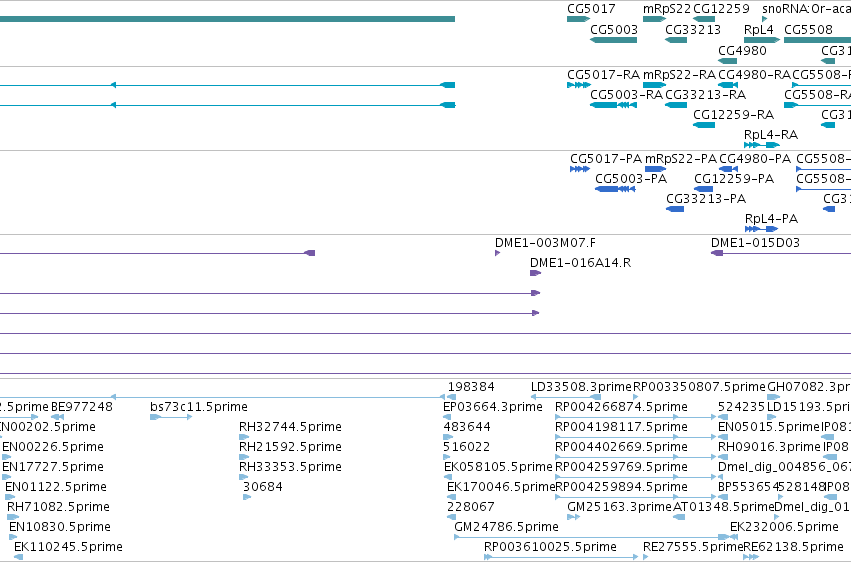This screenshot has width=851, height=562.
Task: Select the CG5003-PA CDS feature
Action: point(615,189)
